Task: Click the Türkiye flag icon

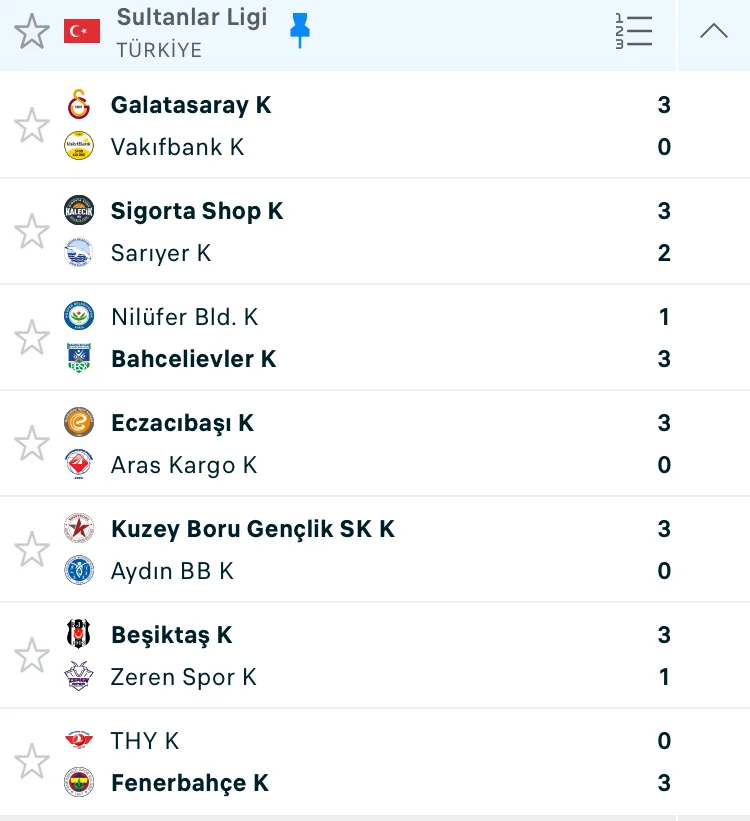Action: point(82,31)
